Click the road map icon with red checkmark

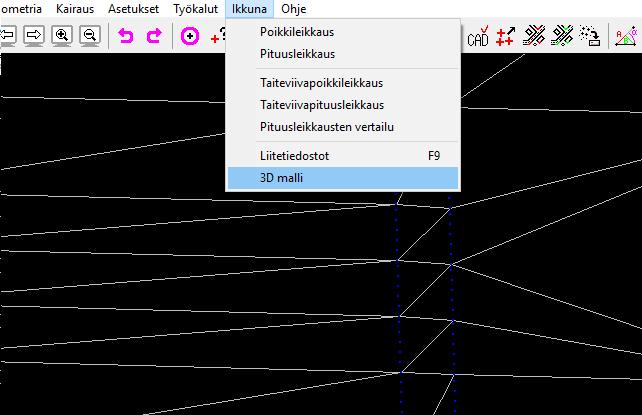tap(534, 36)
